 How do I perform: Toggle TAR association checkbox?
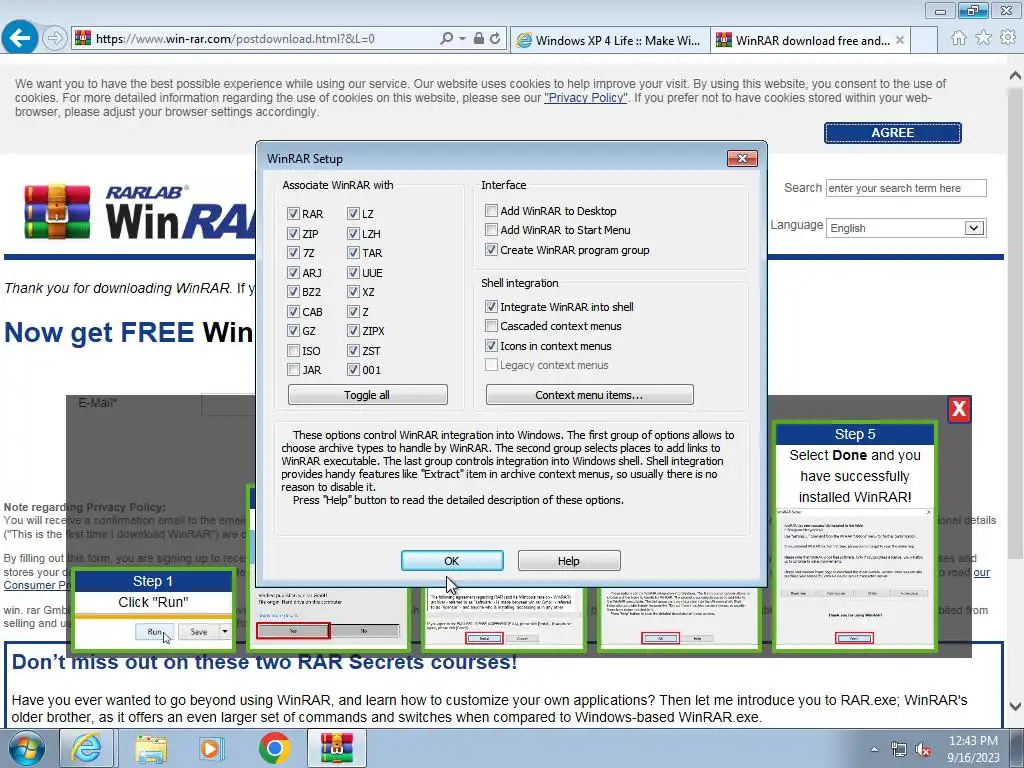click(353, 253)
